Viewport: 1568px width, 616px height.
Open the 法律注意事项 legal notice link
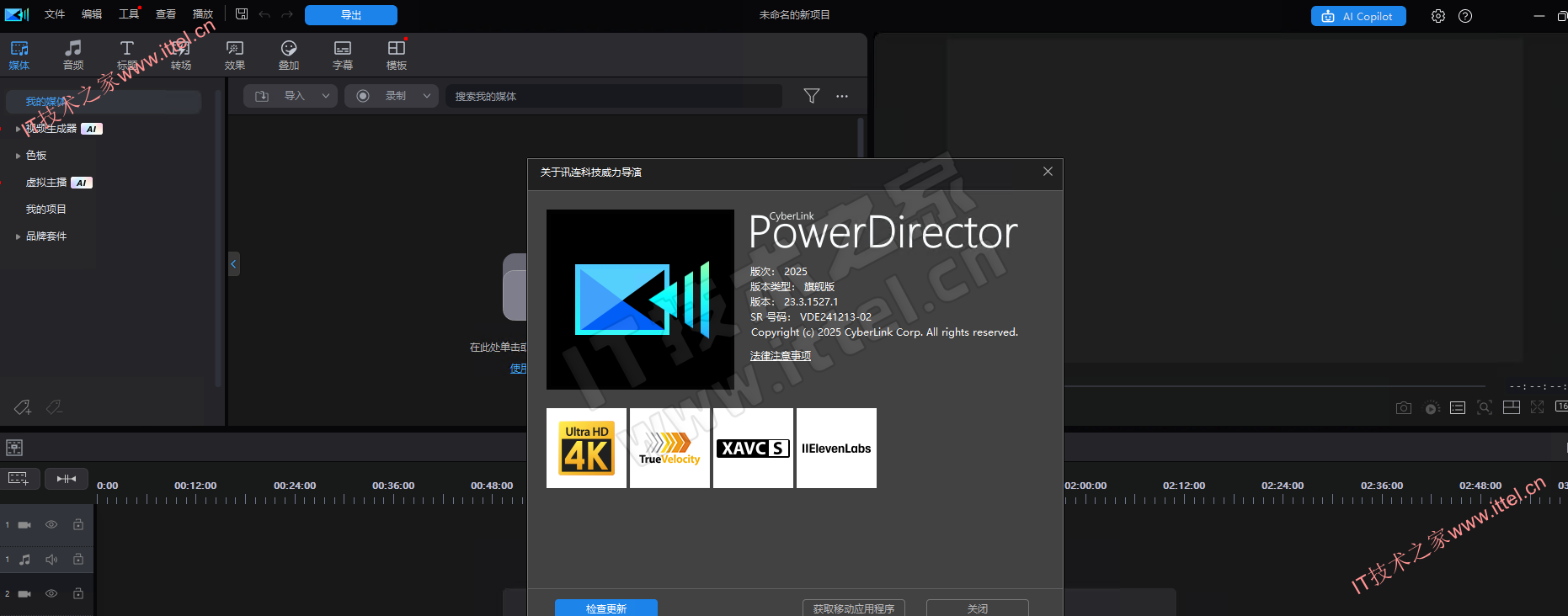pos(781,356)
